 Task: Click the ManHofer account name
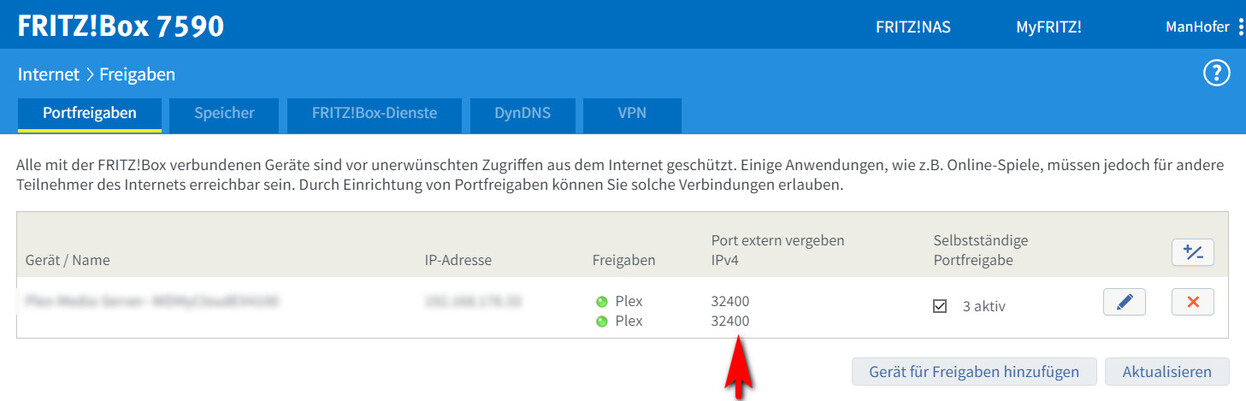click(1198, 28)
